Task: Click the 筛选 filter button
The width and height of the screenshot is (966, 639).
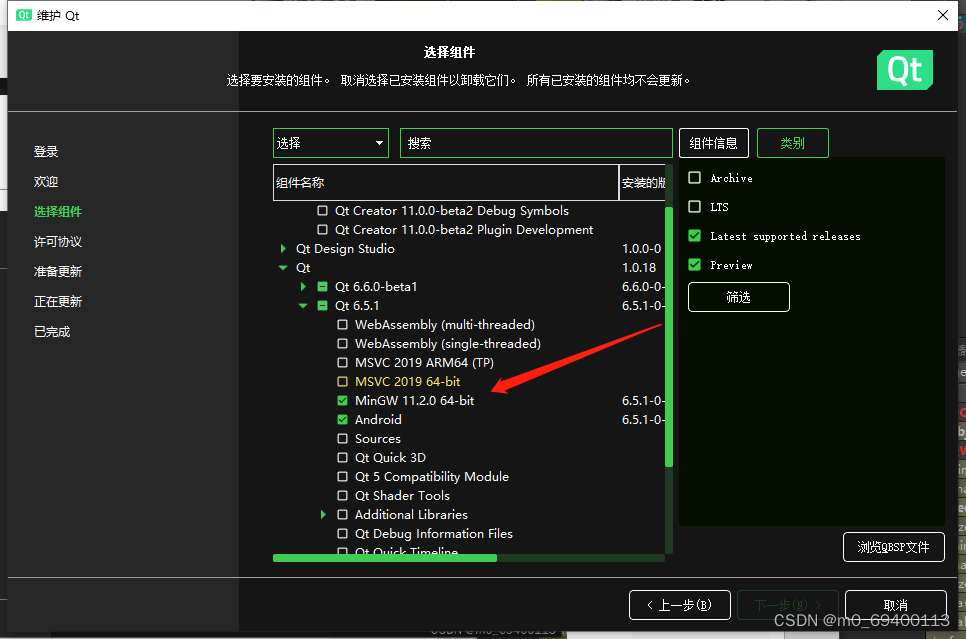Action: pos(738,296)
